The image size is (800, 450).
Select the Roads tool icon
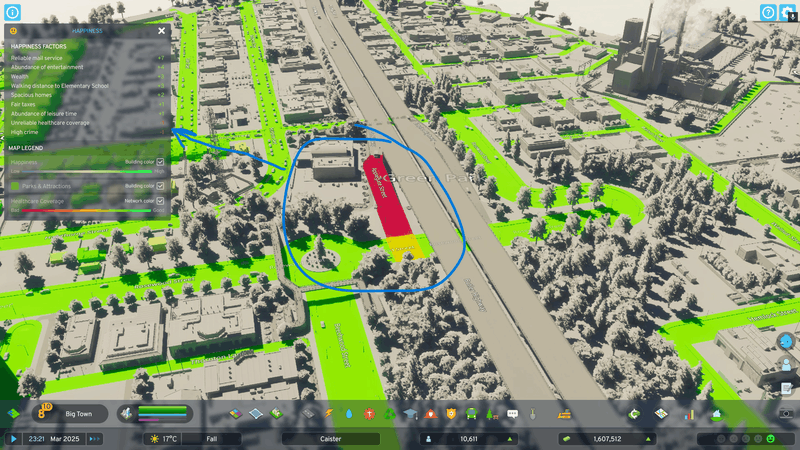click(x=308, y=414)
